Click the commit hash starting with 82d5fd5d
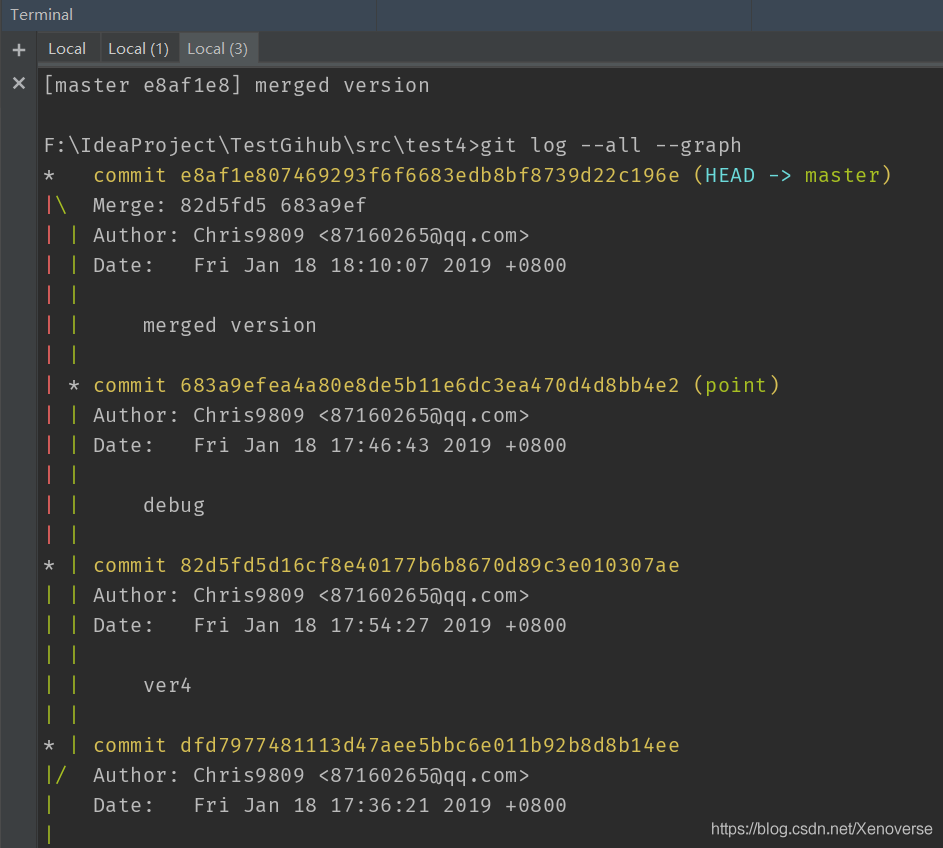The width and height of the screenshot is (943, 848). click(430, 566)
